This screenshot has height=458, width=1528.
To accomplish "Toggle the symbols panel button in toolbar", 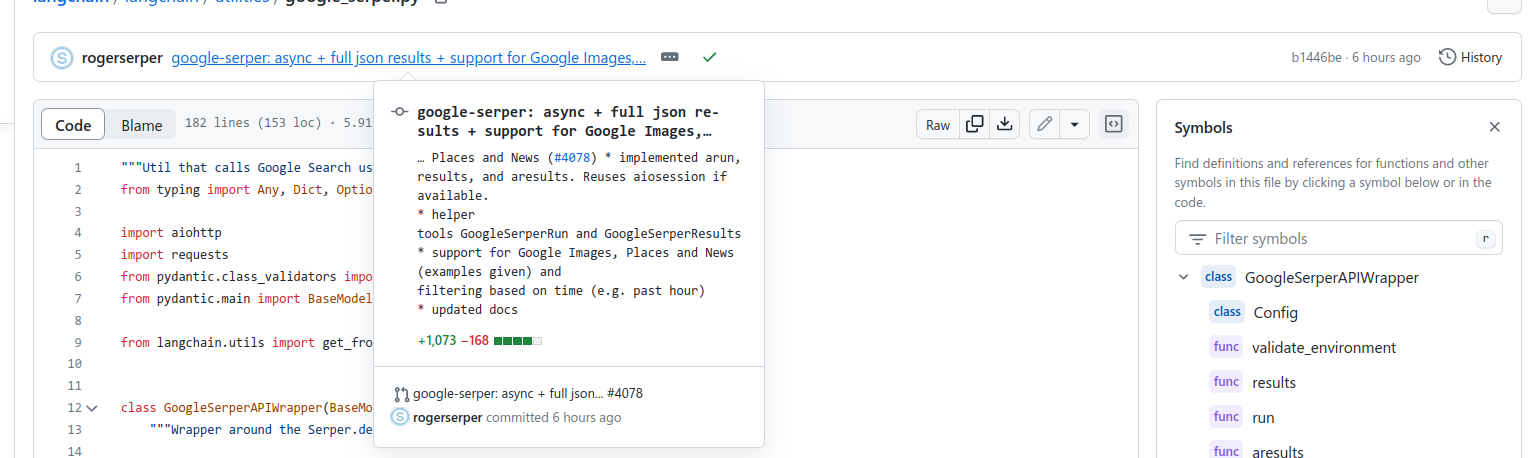I will pyautogui.click(x=1113, y=125).
